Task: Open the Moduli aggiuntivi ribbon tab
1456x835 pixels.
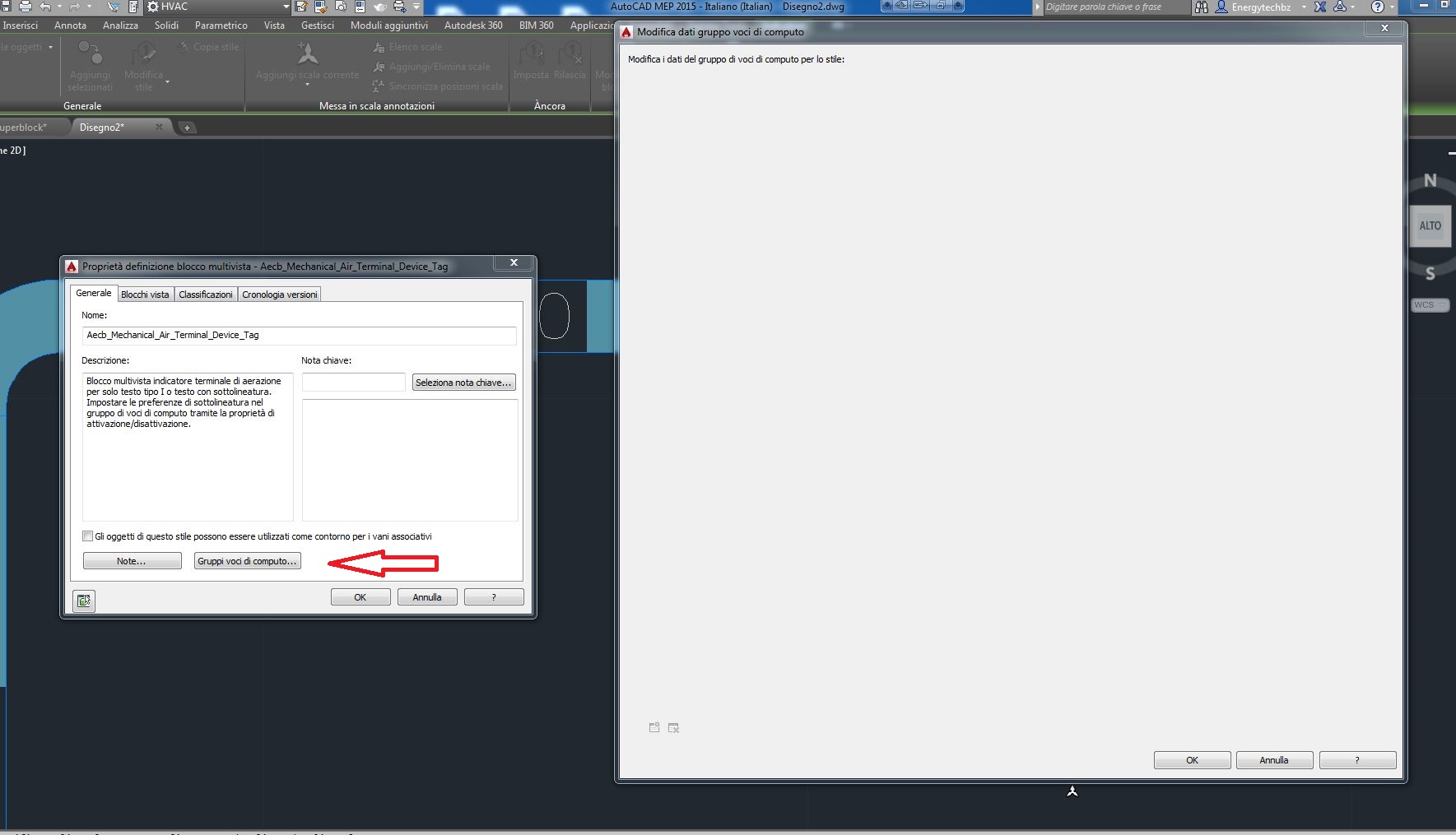Action: tap(389, 26)
